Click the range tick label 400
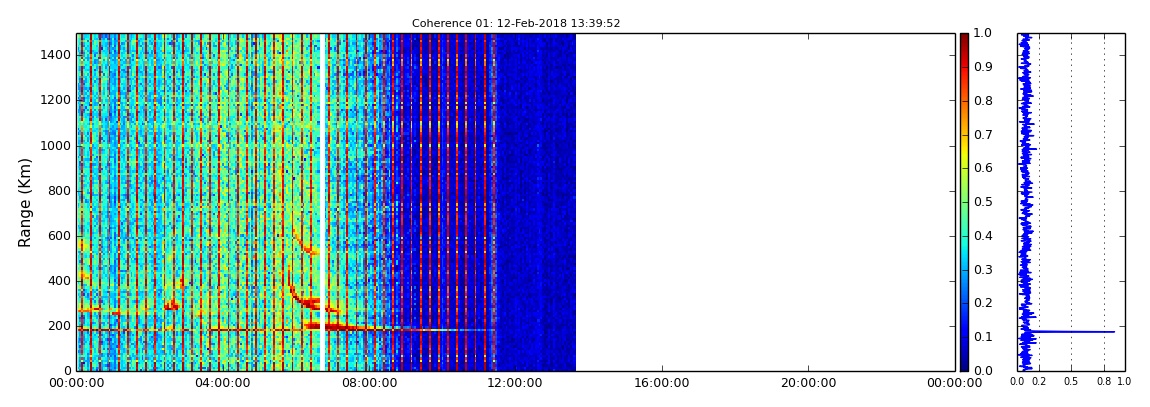The image size is (1150, 407). [60, 281]
